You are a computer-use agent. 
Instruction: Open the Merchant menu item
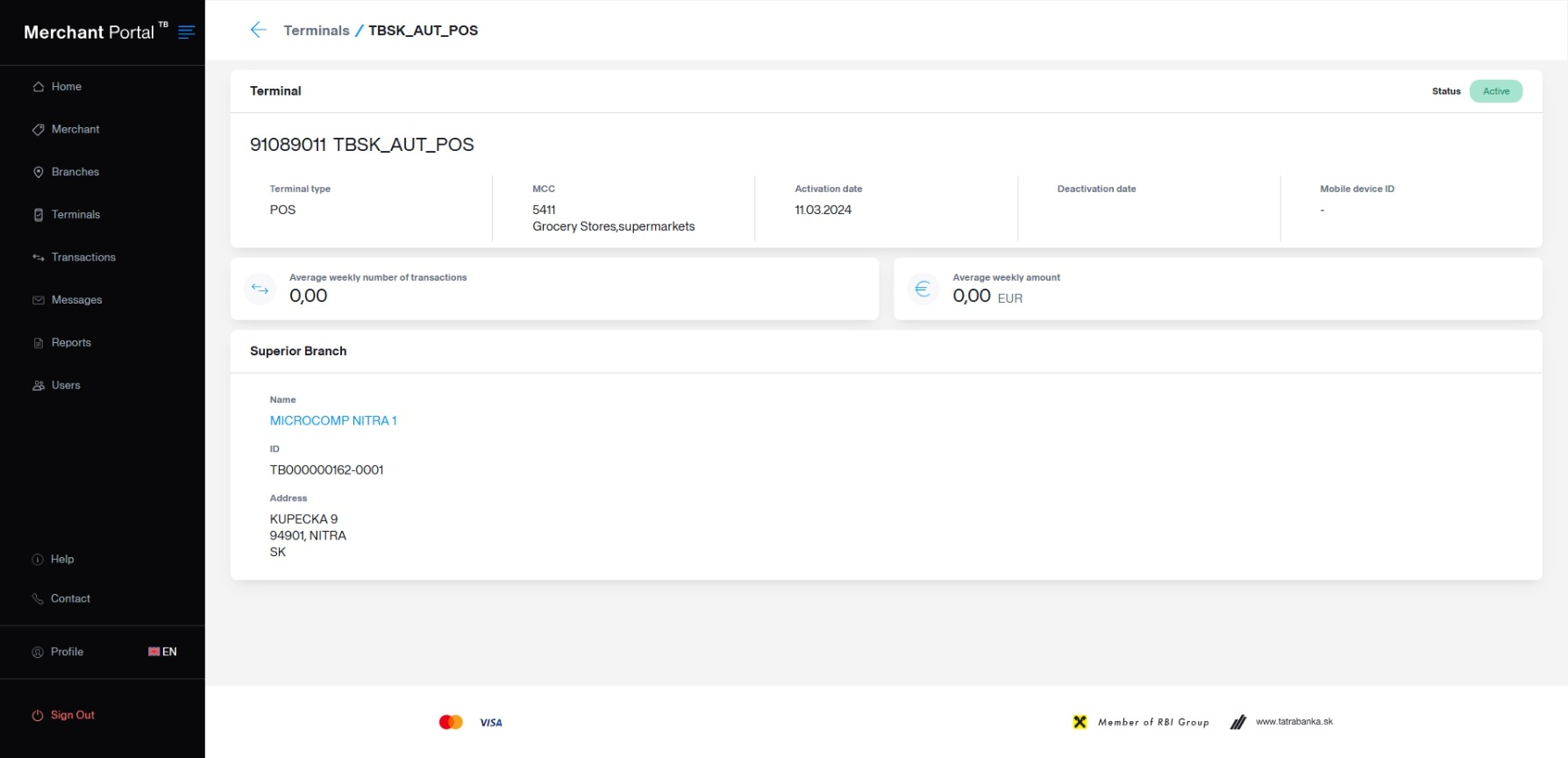click(x=75, y=129)
